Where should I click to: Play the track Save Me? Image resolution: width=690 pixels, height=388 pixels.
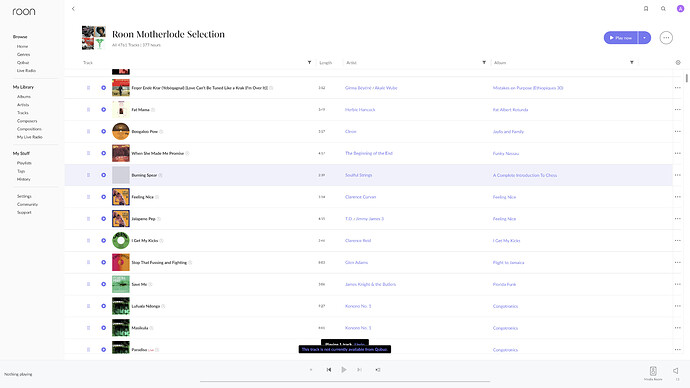tap(103, 284)
